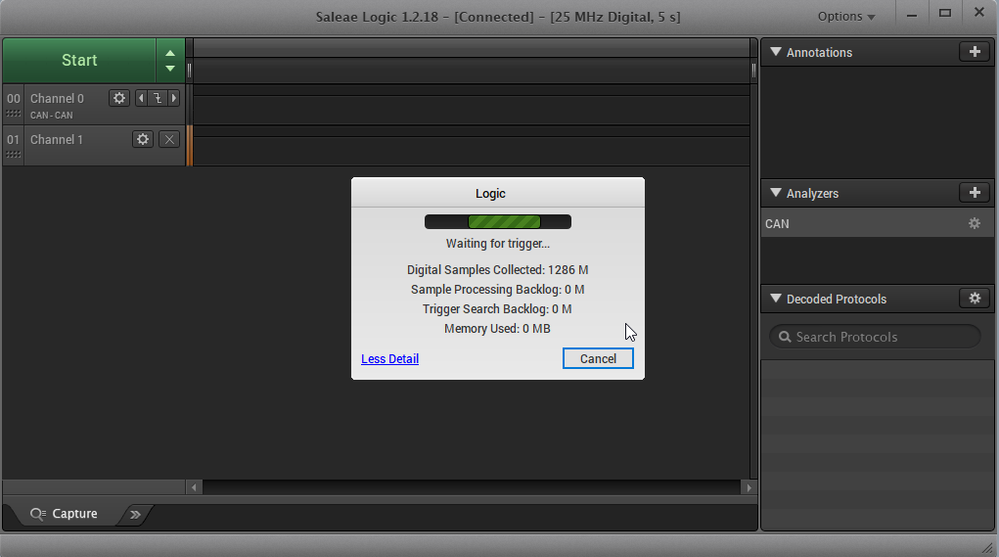Open CAN analyzer settings gear
999x557 pixels.
pos(974,223)
